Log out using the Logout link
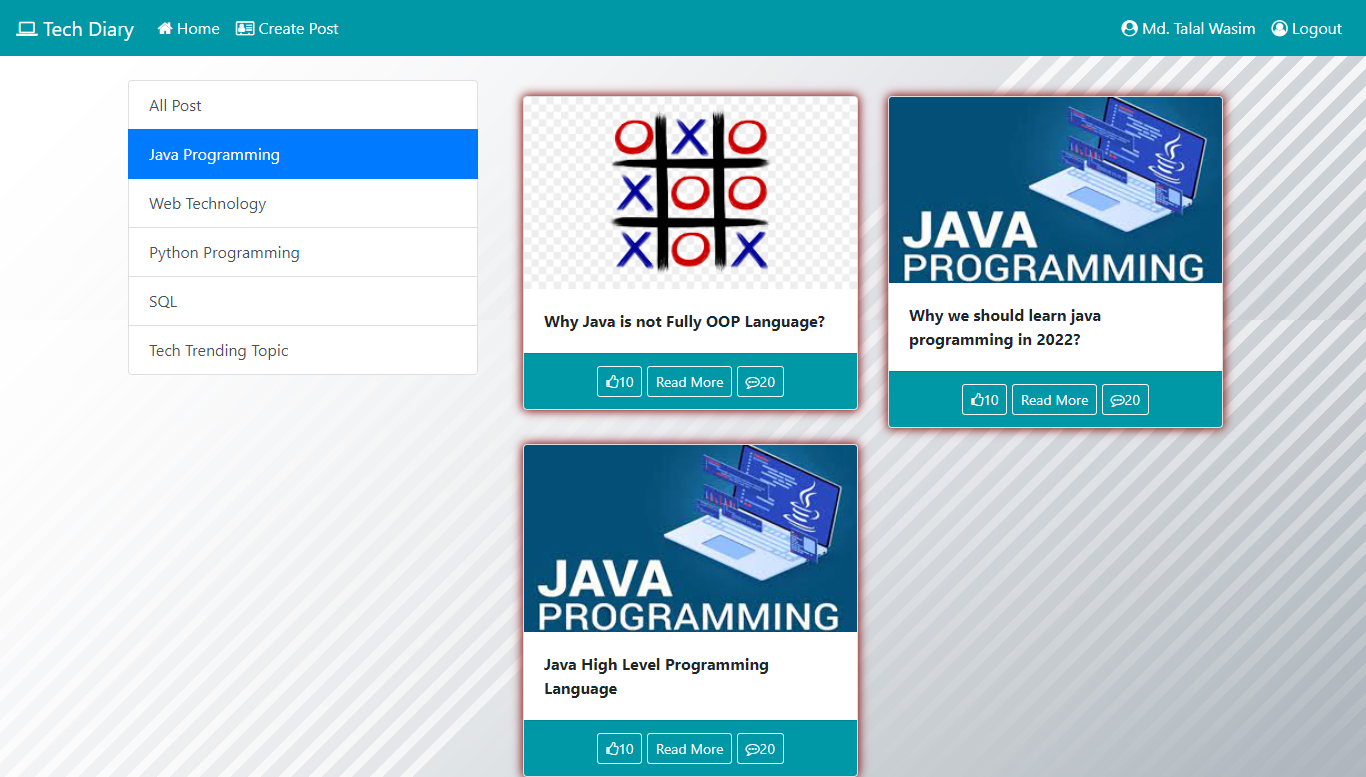Screen dimensions: 1366x777 pyautogui.click(x=1306, y=29)
